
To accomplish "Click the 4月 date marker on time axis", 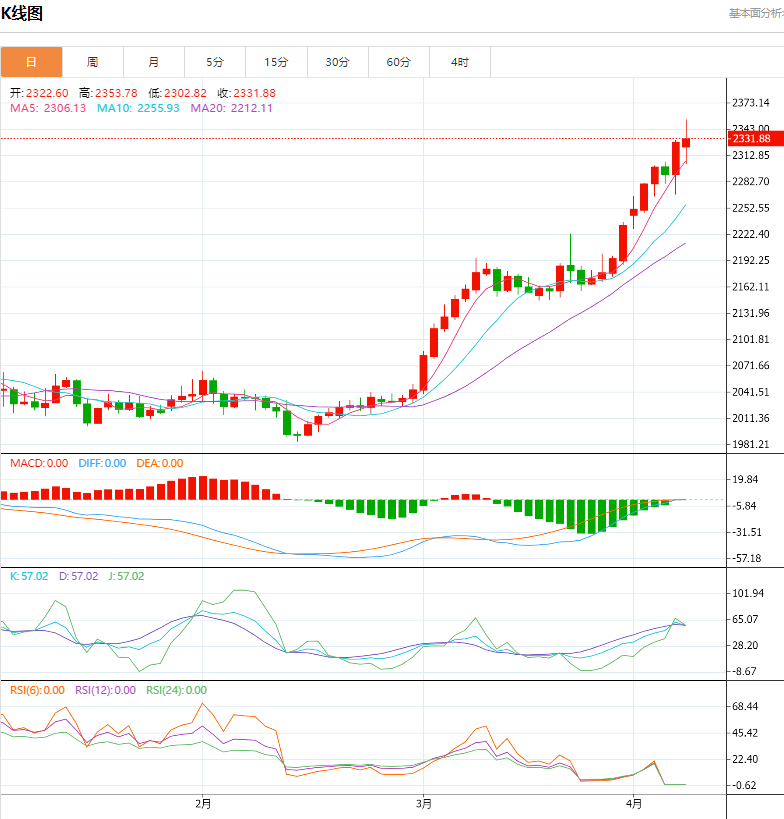I will pos(633,803).
